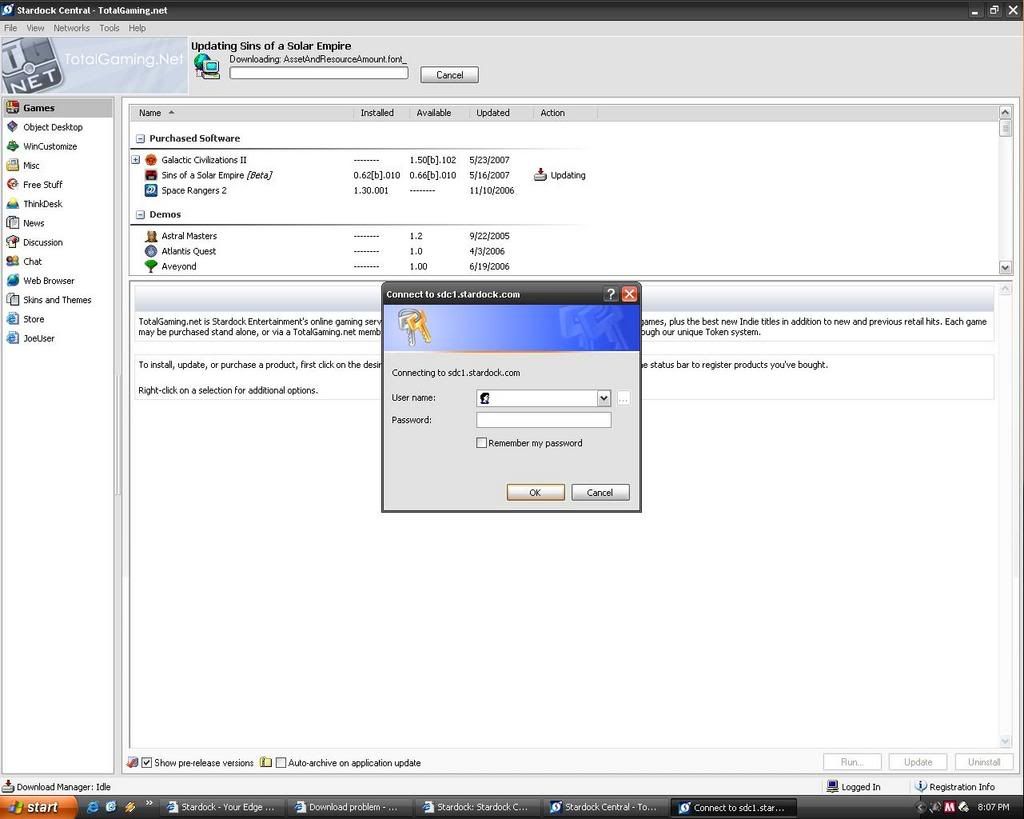Click the help question mark in dialog
Viewport: 1024px width, 819px height.
tap(611, 294)
